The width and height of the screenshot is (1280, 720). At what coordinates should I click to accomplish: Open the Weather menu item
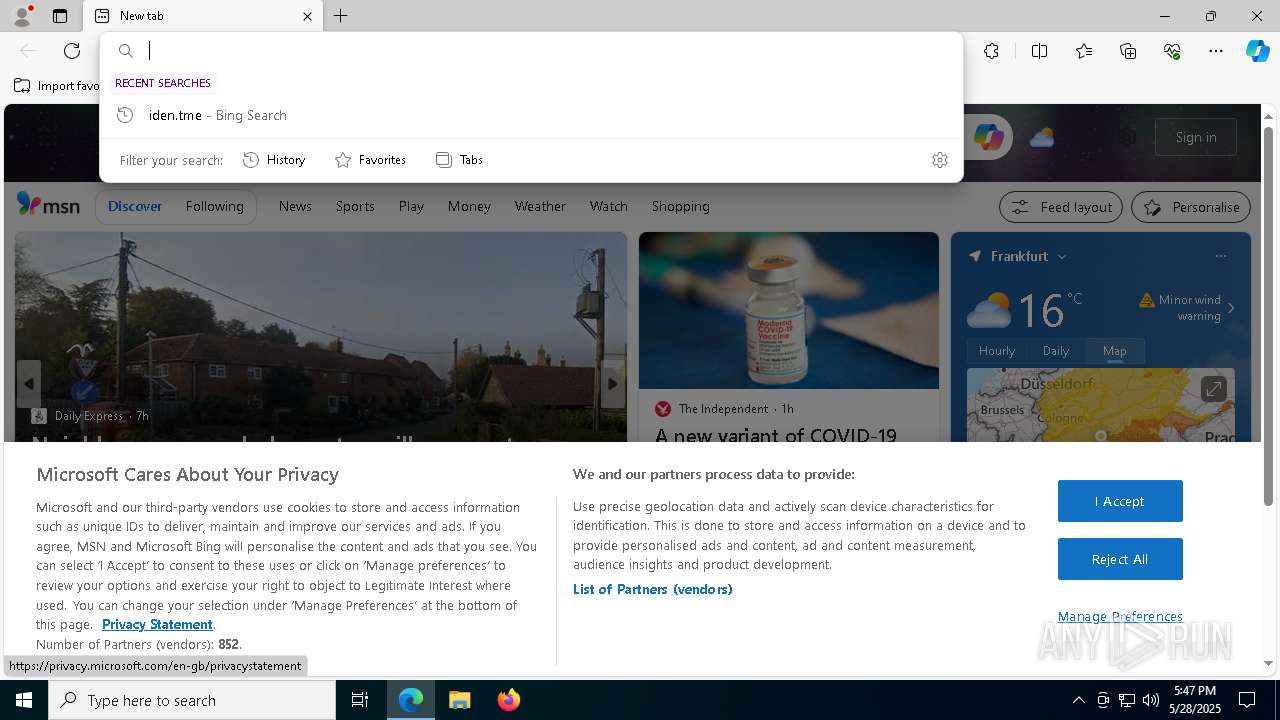(x=540, y=206)
